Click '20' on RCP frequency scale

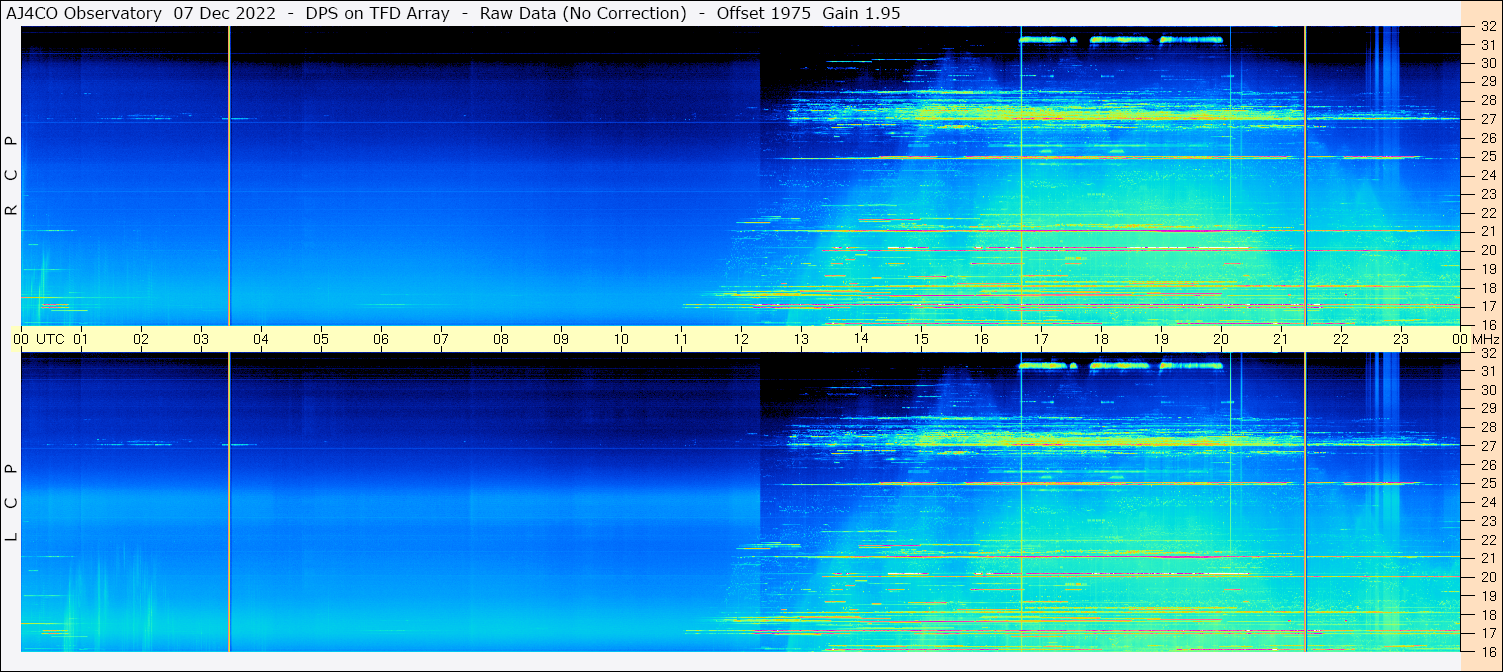[1488, 250]
